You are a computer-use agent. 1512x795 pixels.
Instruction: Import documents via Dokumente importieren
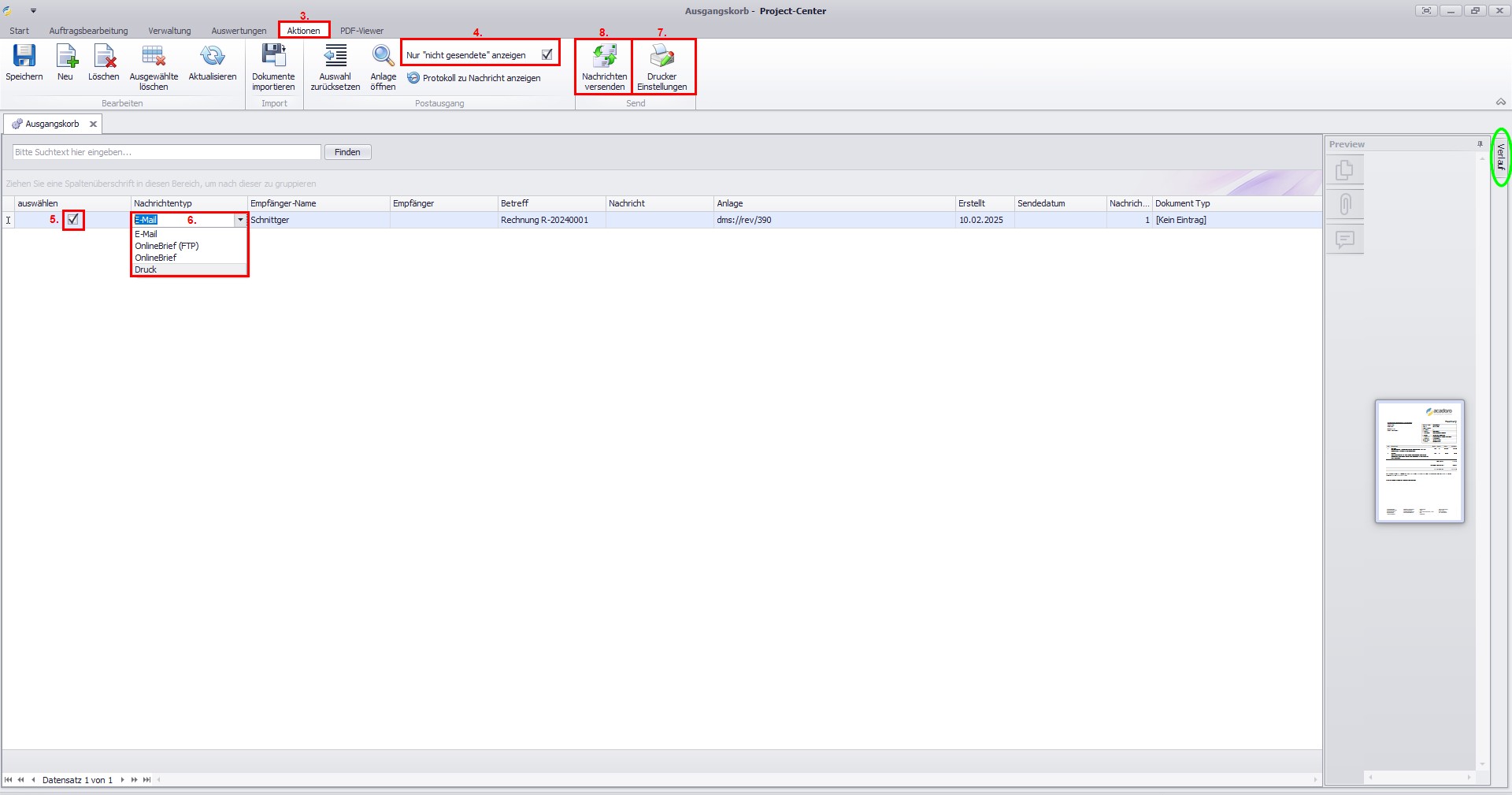(273, 57)
